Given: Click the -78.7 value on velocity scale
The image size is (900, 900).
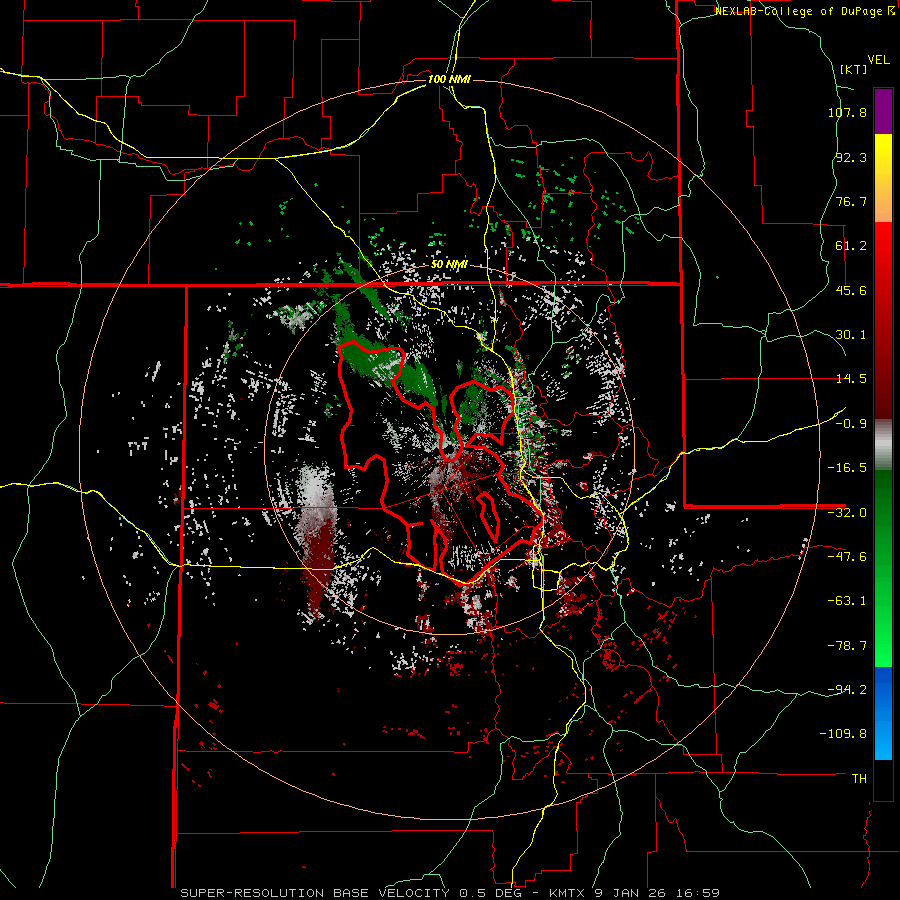Looking at the screenshot, I should point(847,646).
